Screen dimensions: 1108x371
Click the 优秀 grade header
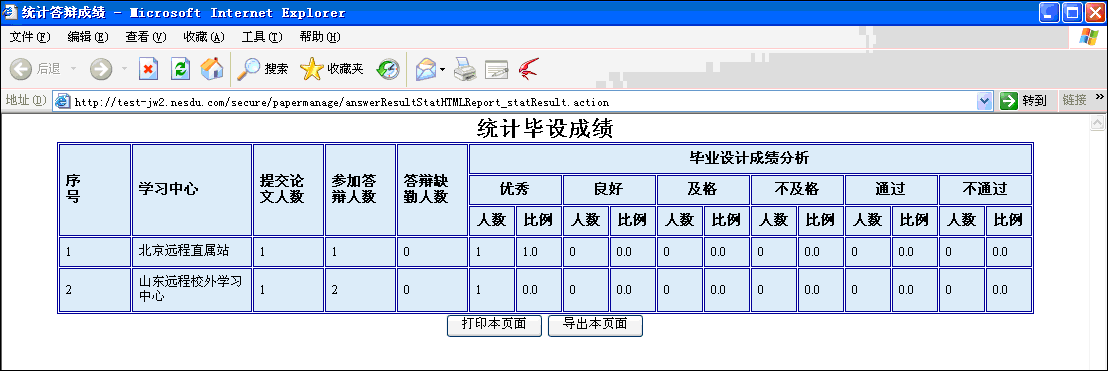coord(515,189)
